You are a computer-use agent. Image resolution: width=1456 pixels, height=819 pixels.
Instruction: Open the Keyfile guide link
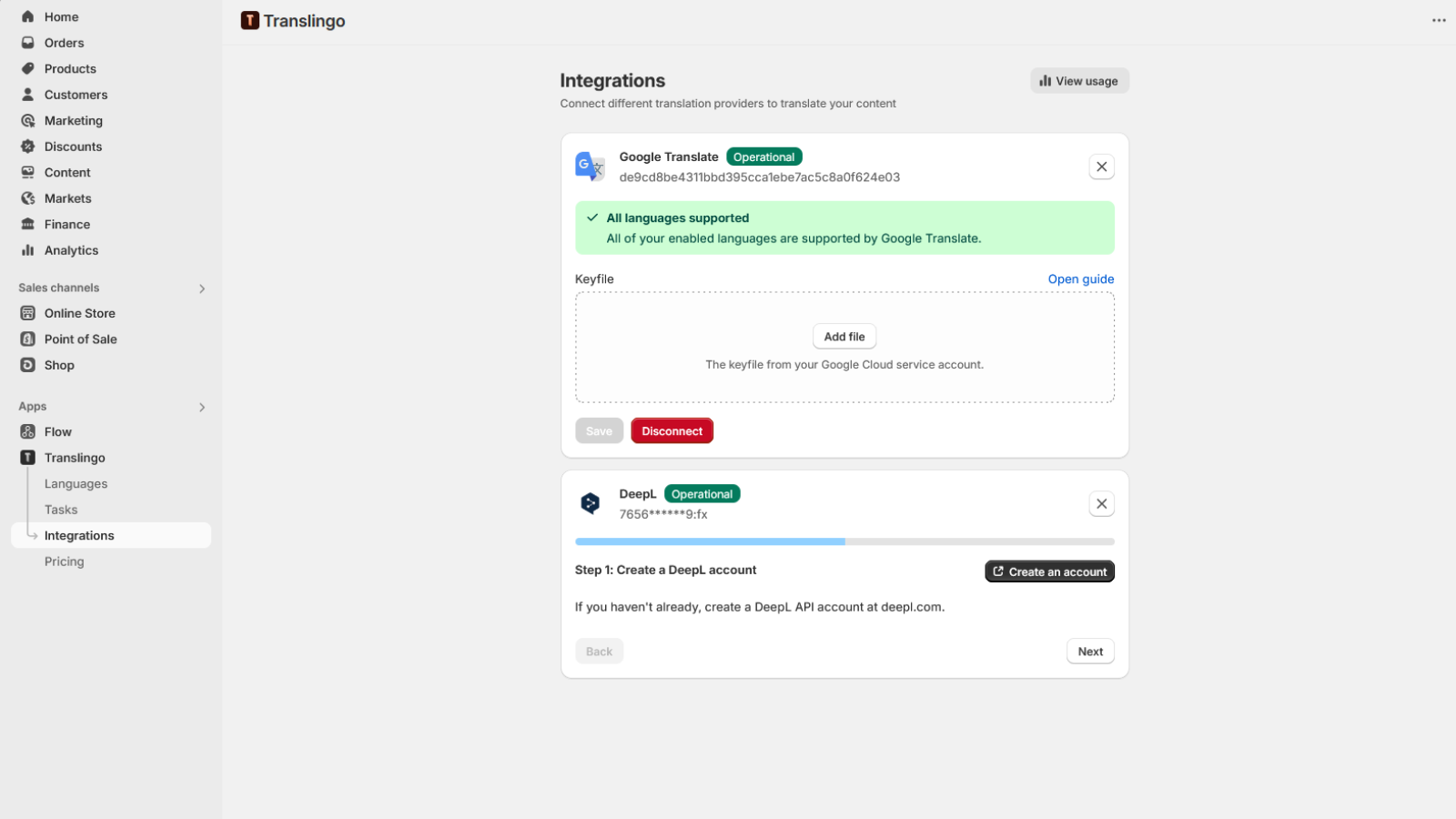(x=1080, y=279)
